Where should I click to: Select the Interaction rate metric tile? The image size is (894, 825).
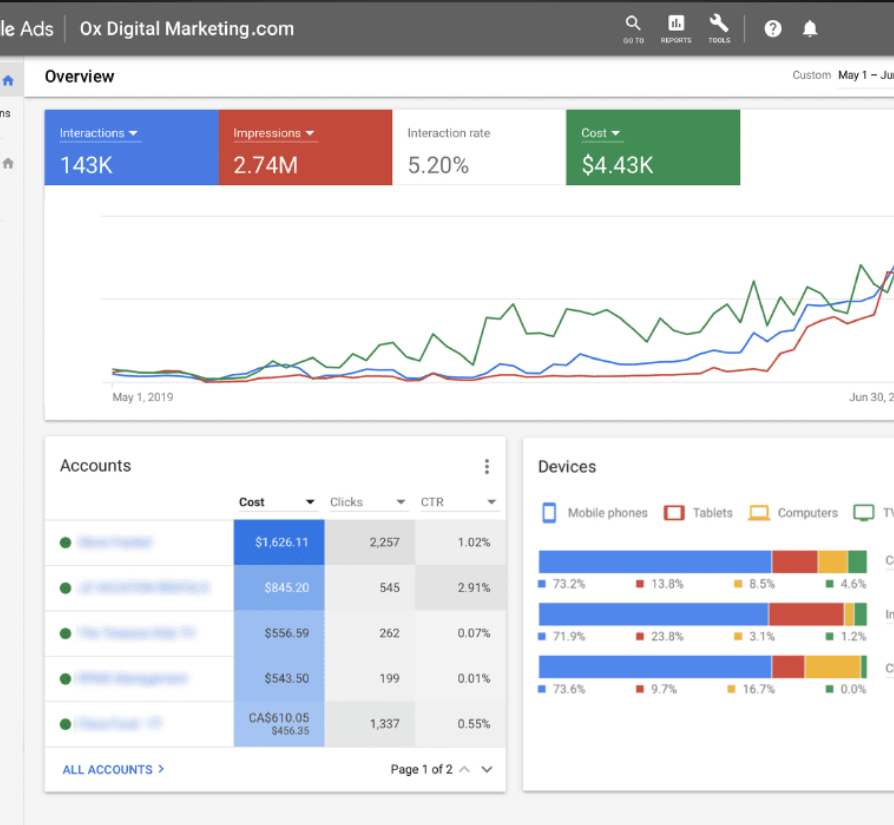tap(478, 148)
